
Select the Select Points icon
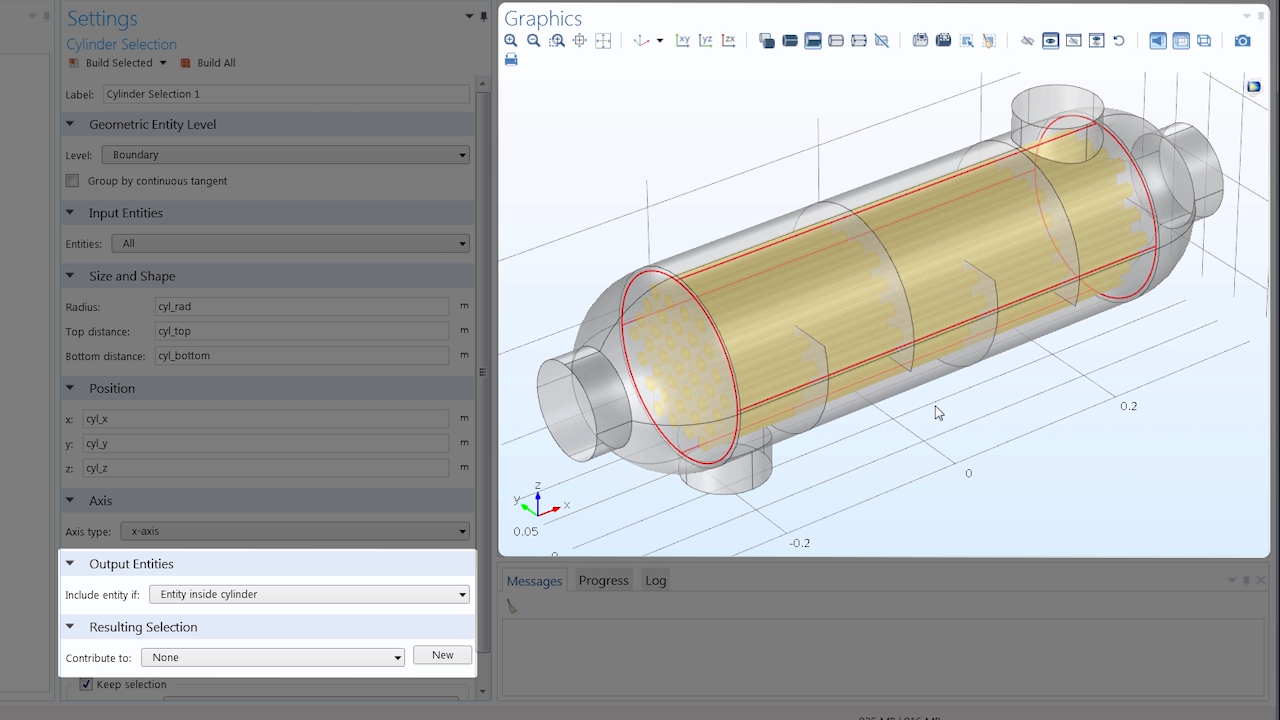pyautogui.click(x=859, y=41)
